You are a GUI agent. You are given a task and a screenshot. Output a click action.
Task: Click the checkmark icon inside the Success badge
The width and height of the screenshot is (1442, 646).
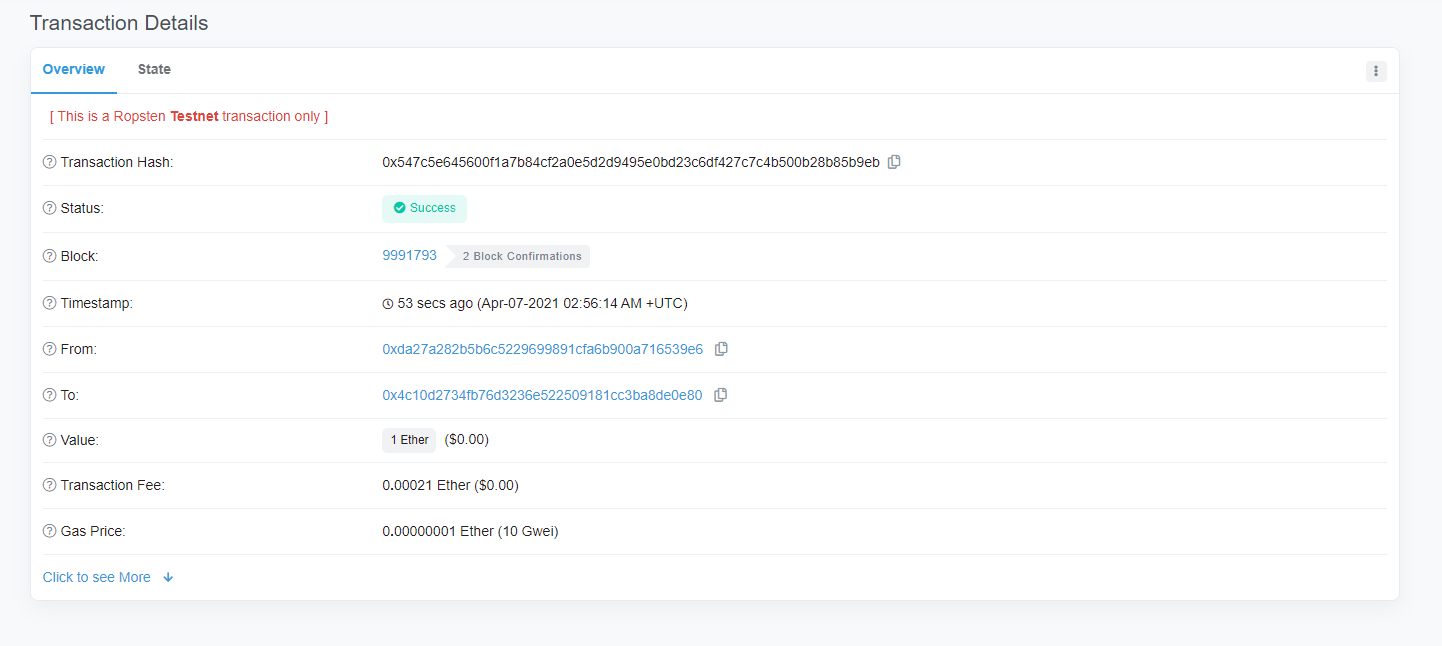399,208
